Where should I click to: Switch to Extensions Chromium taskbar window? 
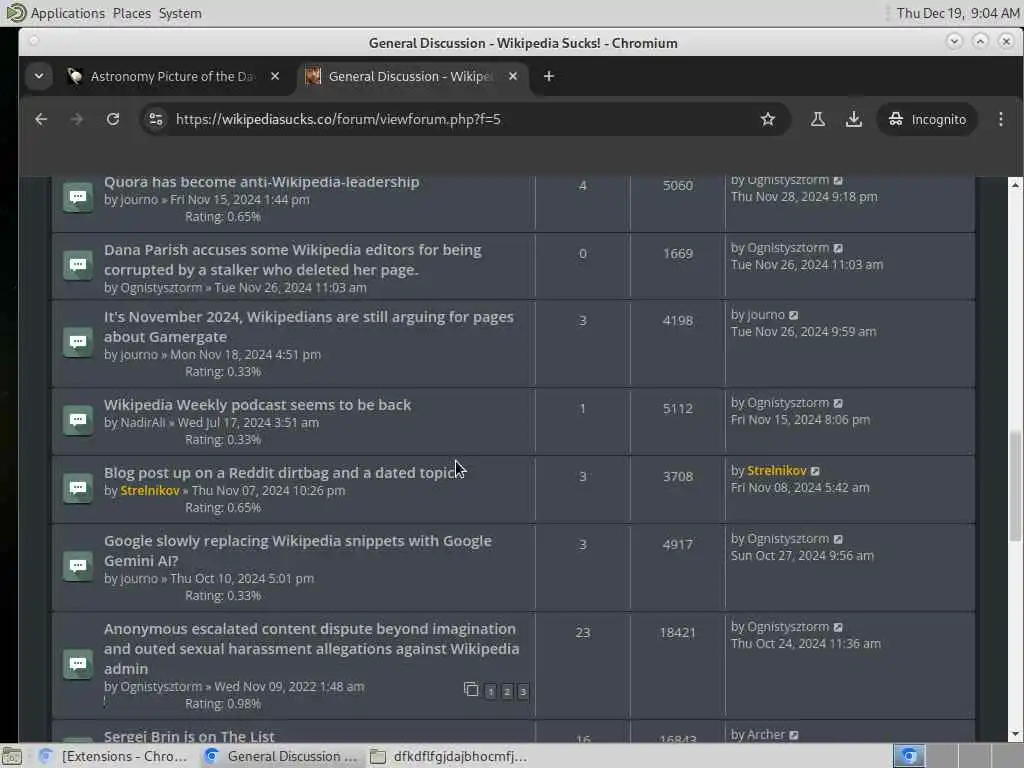(114, 756)
